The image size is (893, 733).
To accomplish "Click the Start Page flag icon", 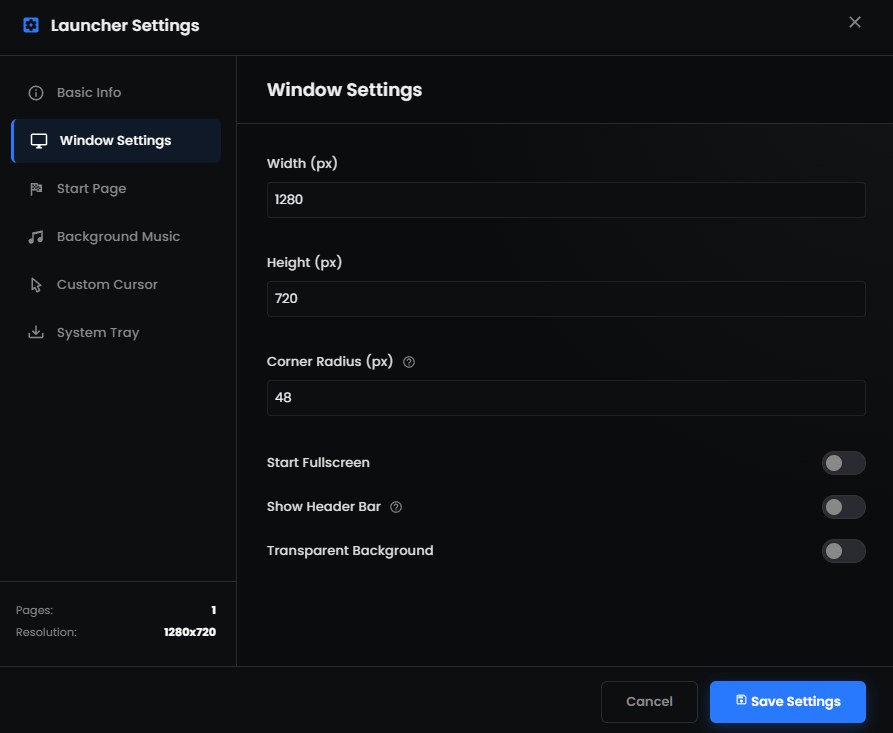I will tap(36, 189).
